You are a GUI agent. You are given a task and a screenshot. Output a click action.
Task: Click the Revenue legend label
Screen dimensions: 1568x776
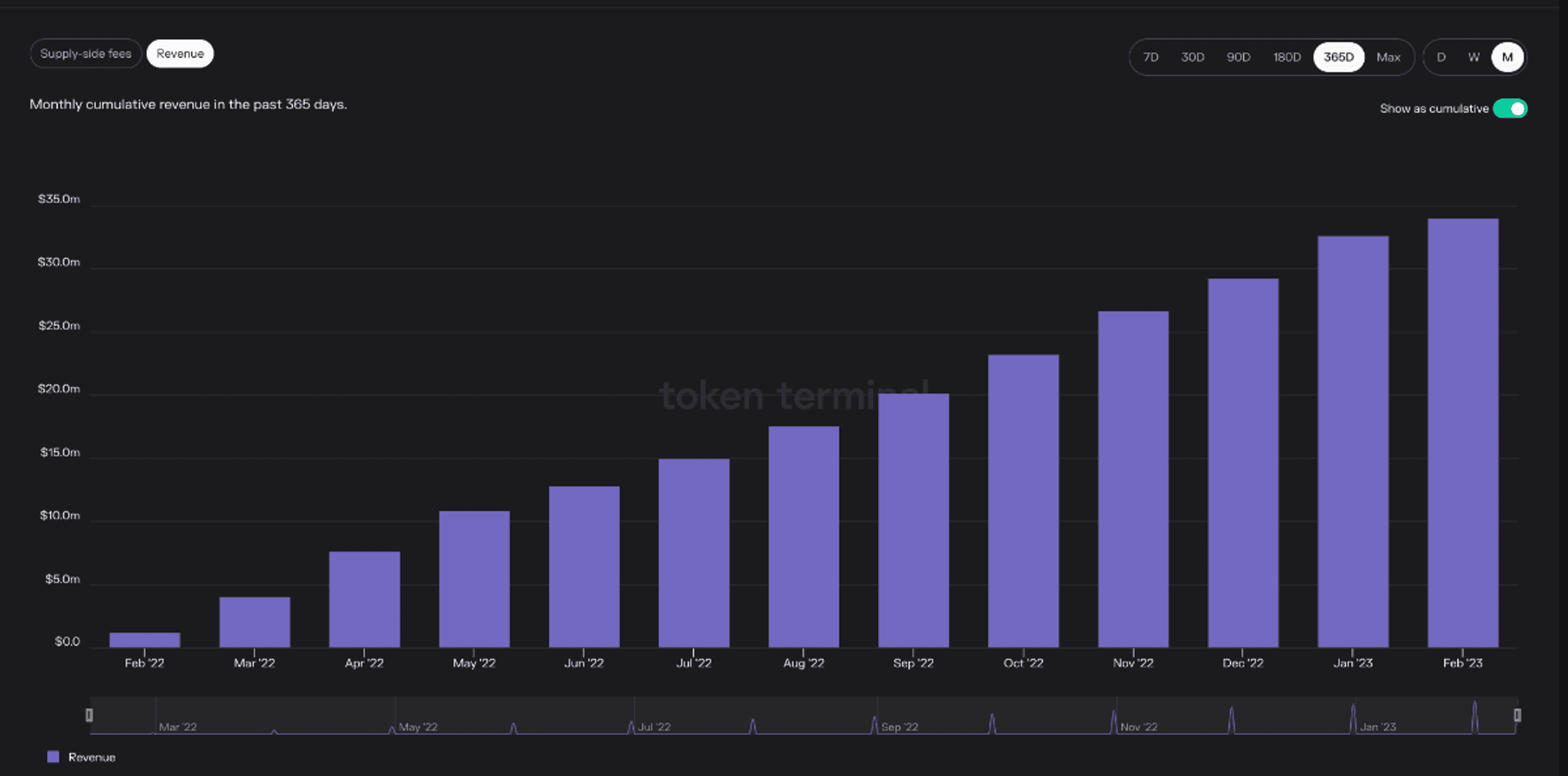(x=92, y=758)
